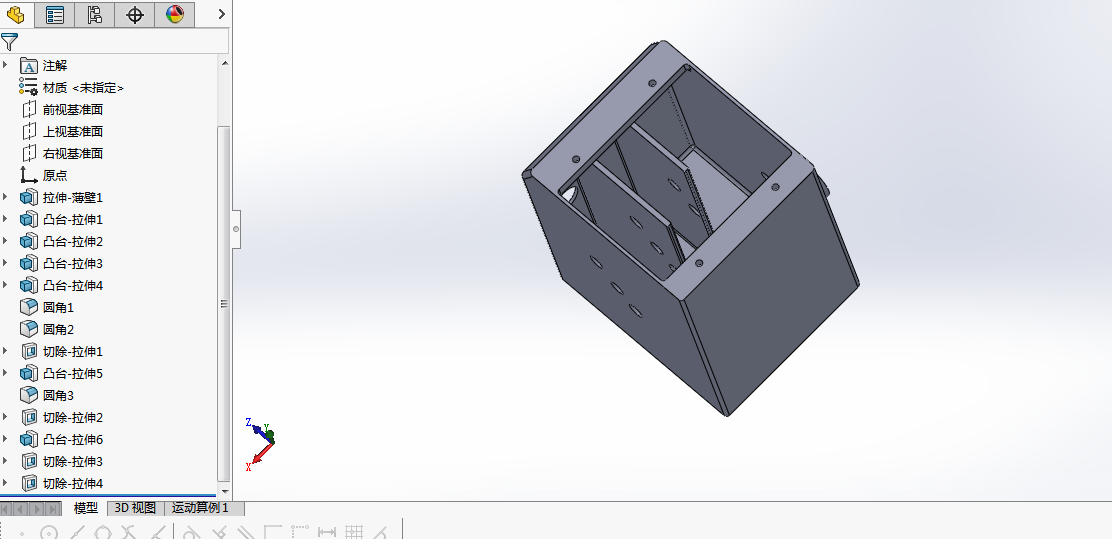Image resolution: width=1112 pixels, height=539 pixels.
Task: Select the 前视基准面 plane icon
Action: (28, 109)
